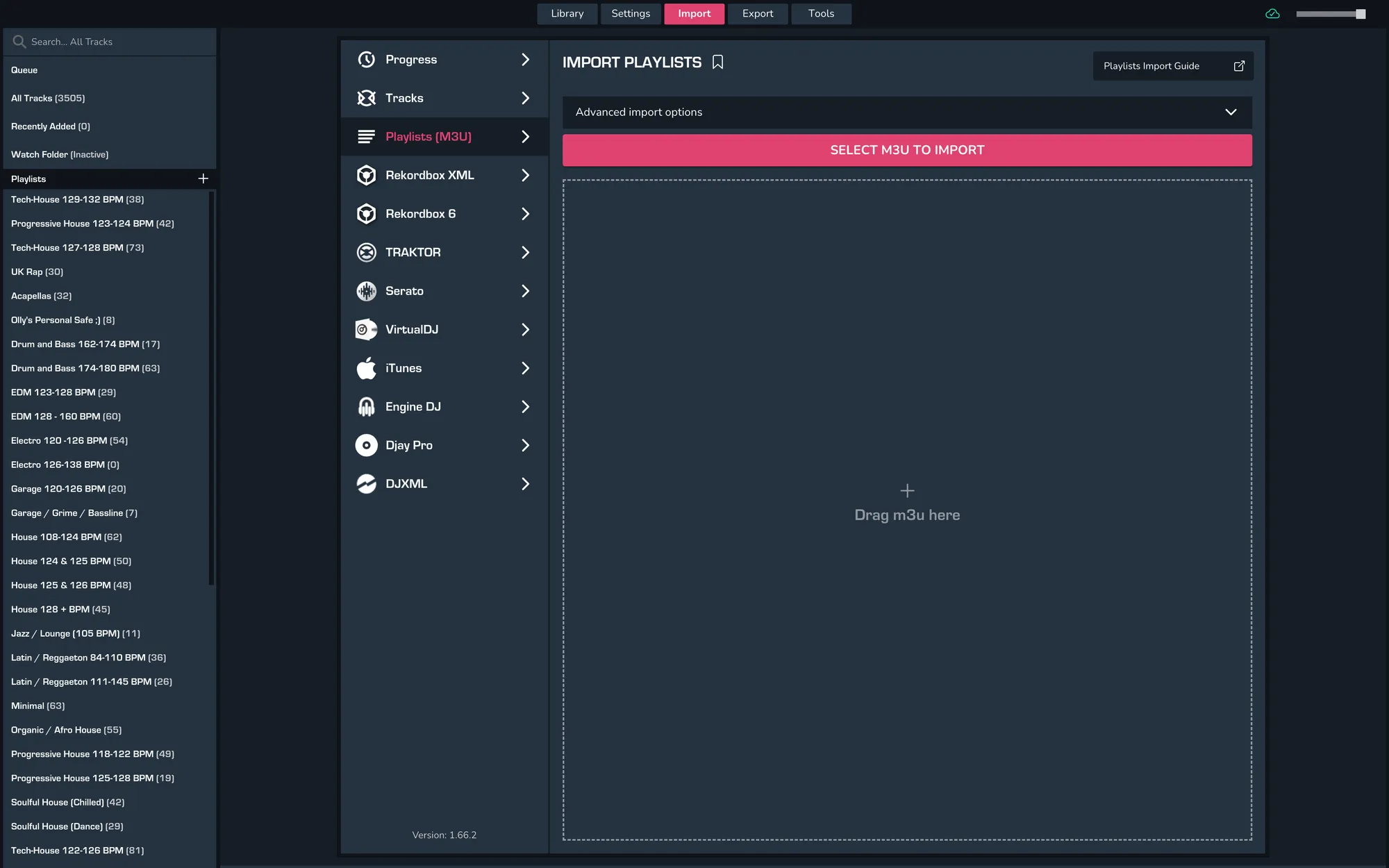The height and width of the screenshot is (868, 1389).
Task: Select the TRAKTOR import icon
Action: 366,252
